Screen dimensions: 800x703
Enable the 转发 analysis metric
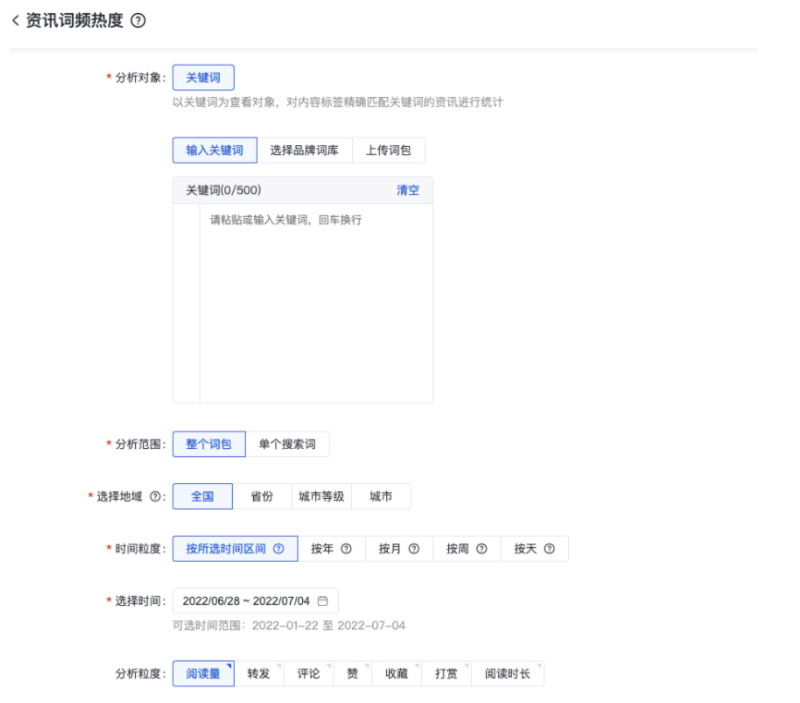[257, 674]
